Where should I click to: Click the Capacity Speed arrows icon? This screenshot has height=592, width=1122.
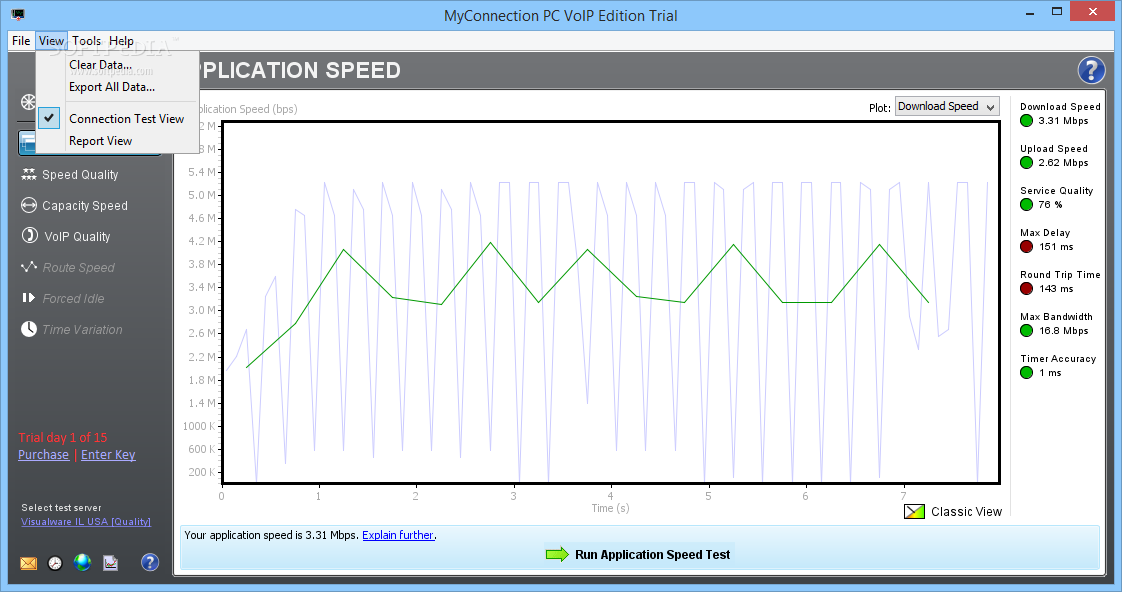point(29,205)
